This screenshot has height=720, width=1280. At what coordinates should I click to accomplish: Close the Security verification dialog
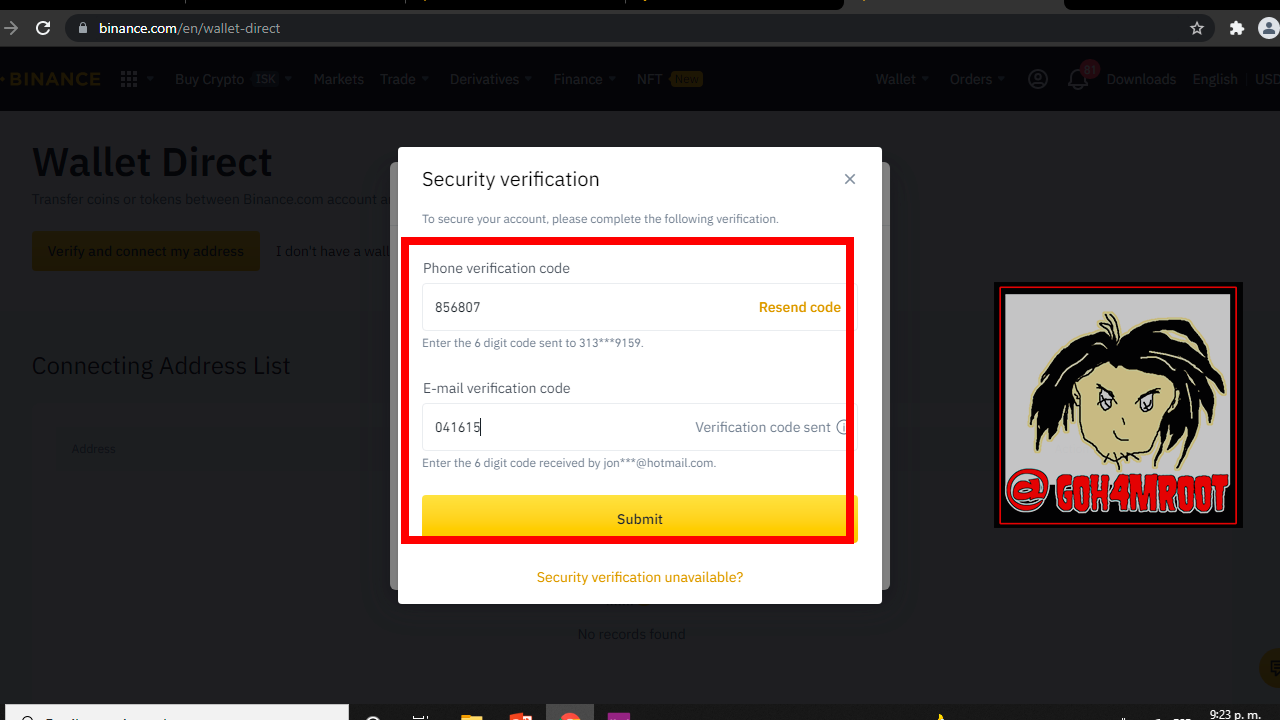pos(850,179)
